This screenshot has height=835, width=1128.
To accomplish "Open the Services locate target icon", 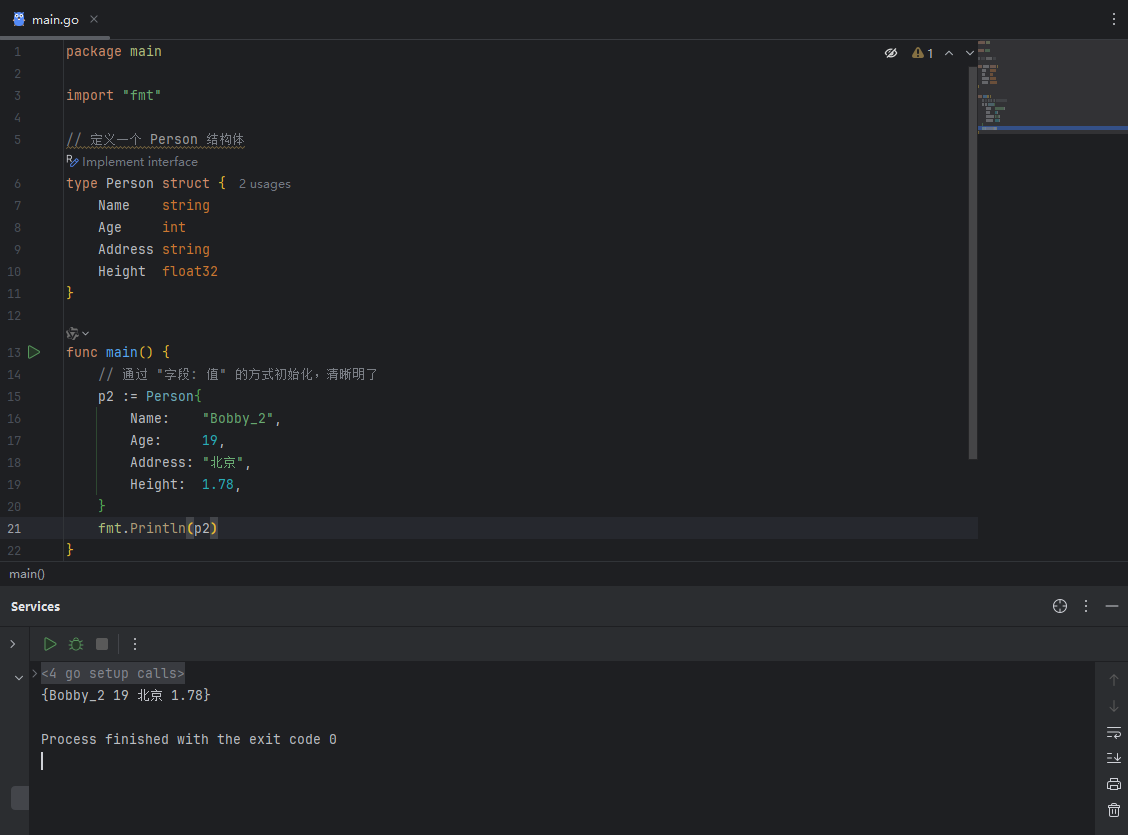I will click(x=1060, y=606).
